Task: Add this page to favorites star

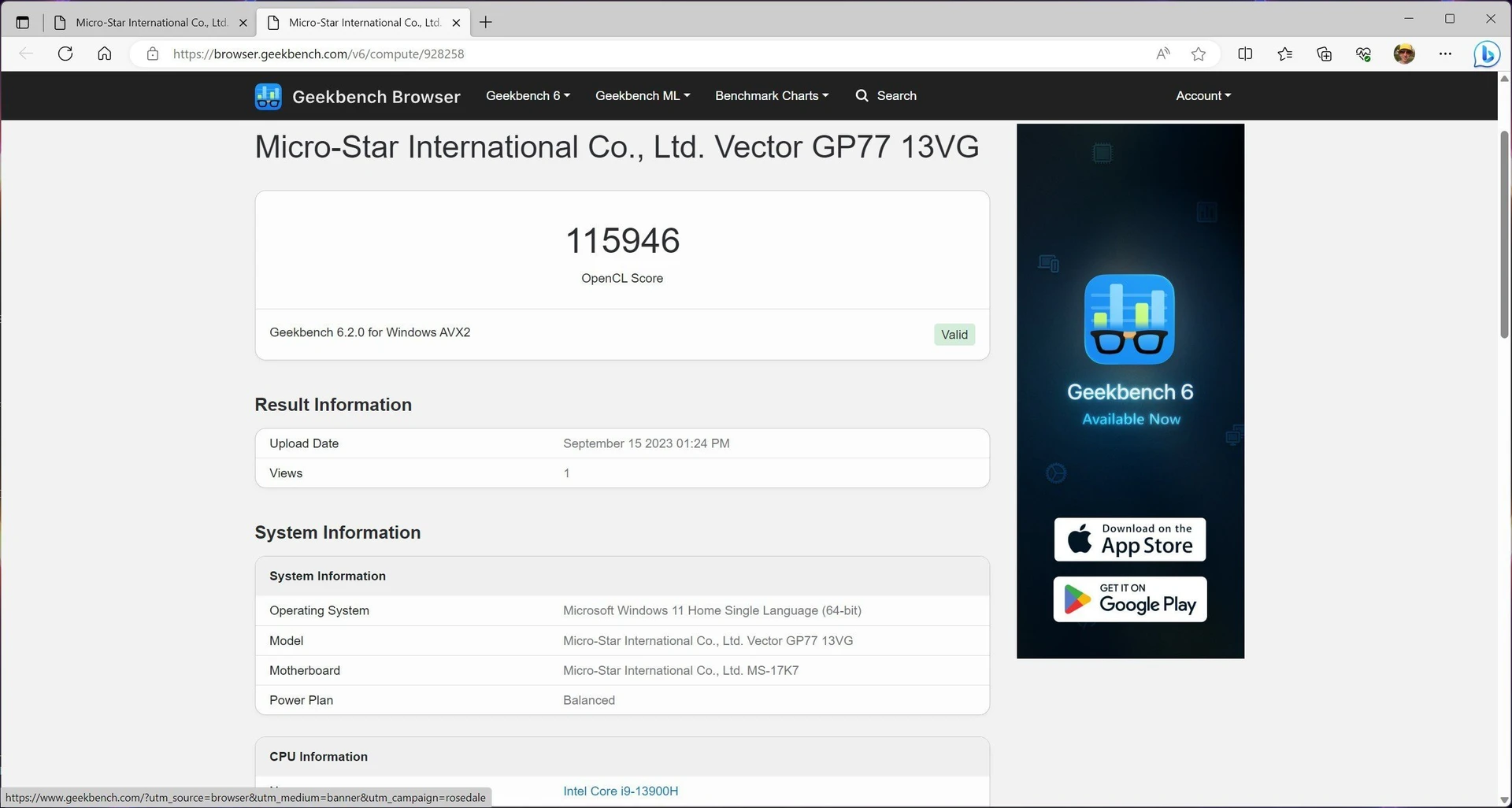Action: click(x=1199, y=54)
